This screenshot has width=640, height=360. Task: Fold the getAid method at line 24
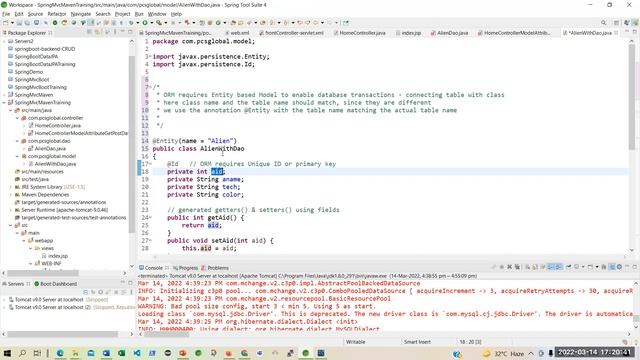click(150, 218)
